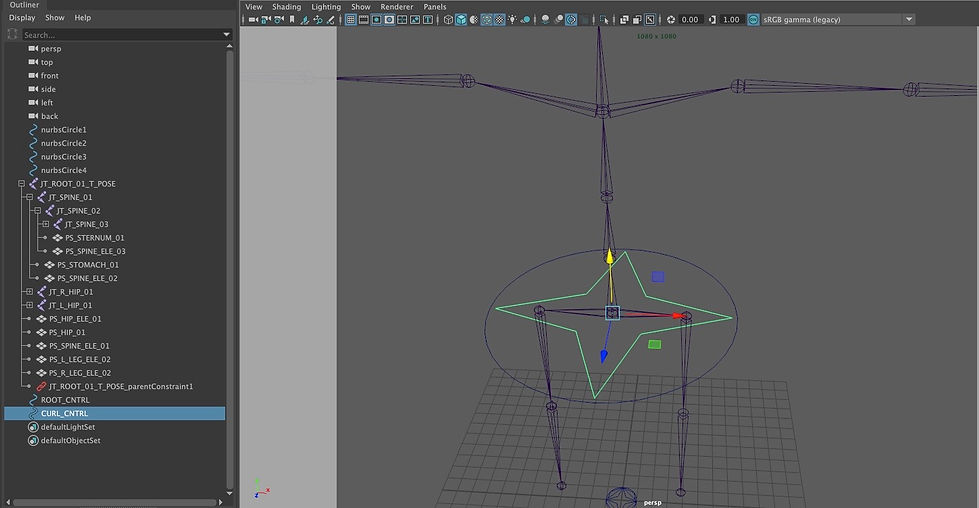Viewport: 979px width, 508px height.
Task: Select nurbsCircle3 in the Outliner
Action: (64, 157)
